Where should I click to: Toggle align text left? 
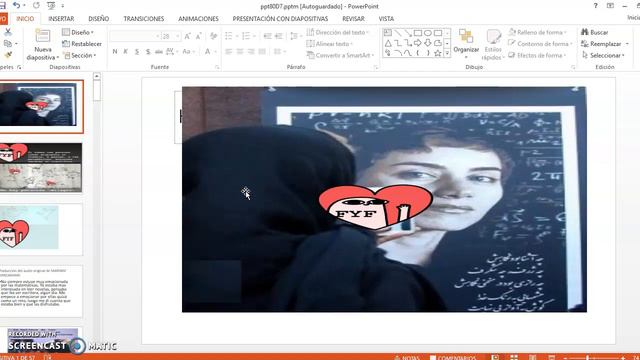(229, 51)
